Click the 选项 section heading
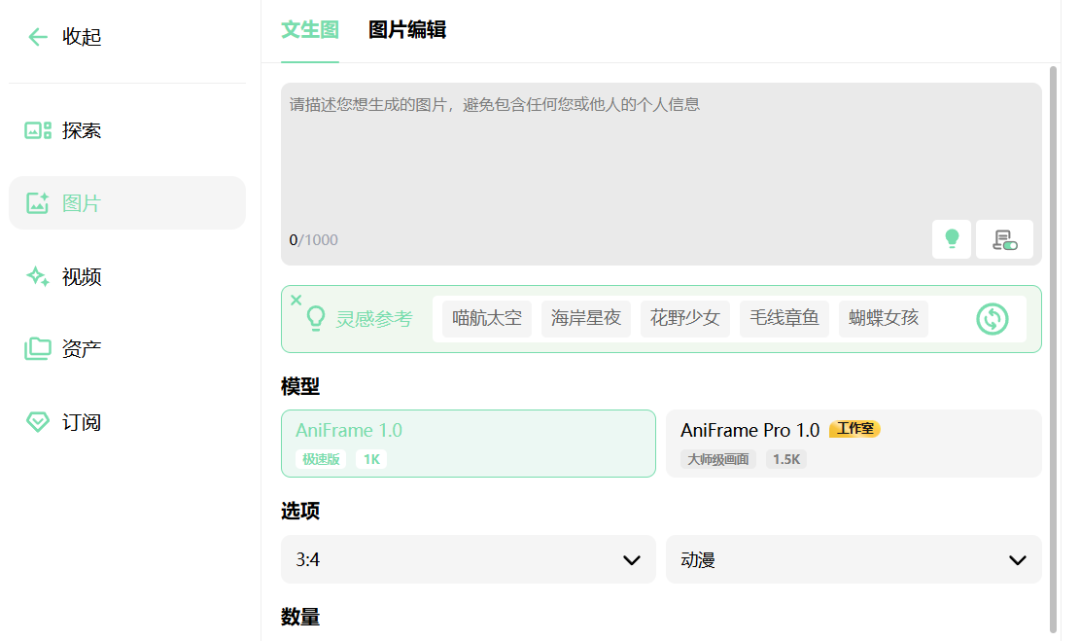The image size is (1080, 641). [x=300, y=511]
